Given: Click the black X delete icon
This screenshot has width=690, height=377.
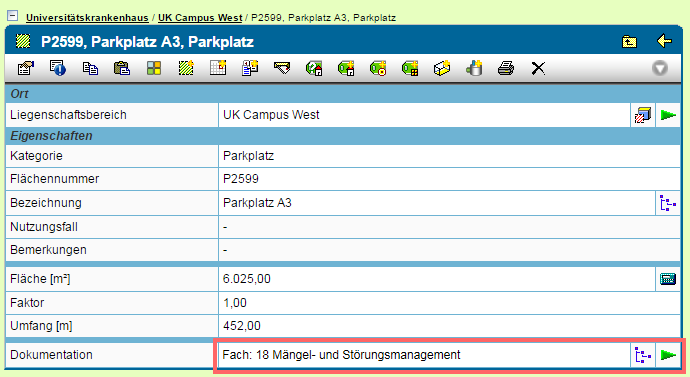Looking at the screenshot, I should [538, 69].
